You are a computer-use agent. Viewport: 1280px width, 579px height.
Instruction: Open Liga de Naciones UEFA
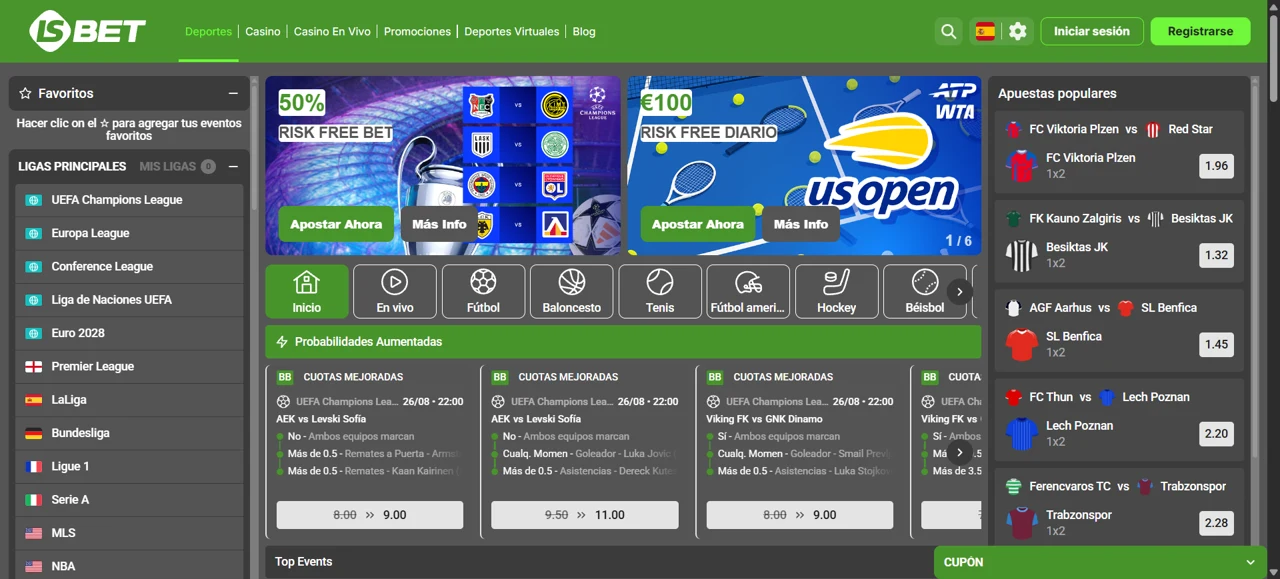pyautogui.click(x=130, y=300)
